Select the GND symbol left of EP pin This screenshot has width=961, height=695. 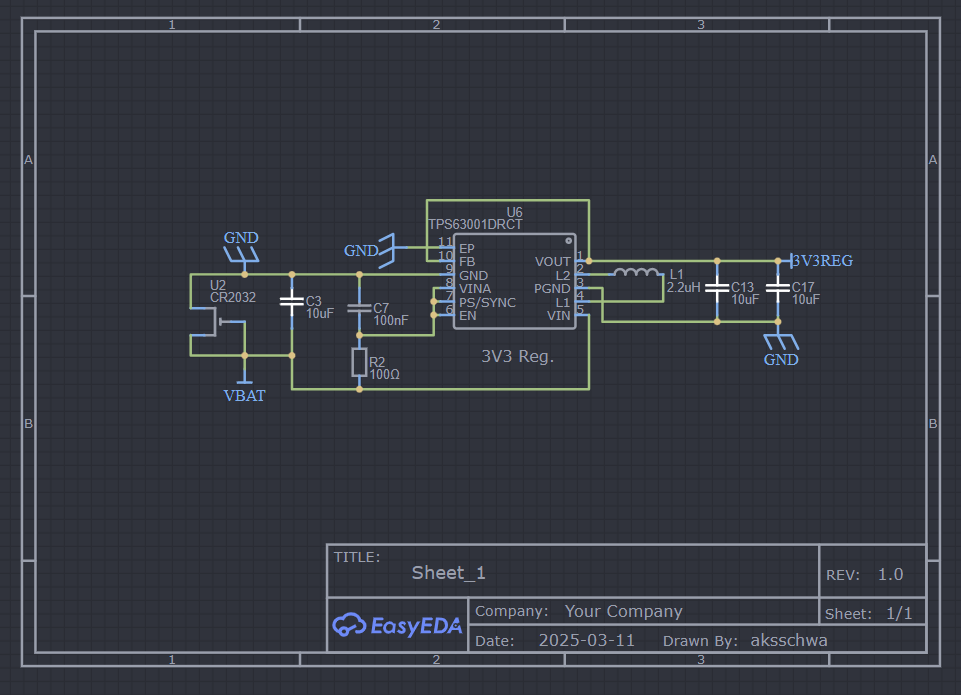point(370,251)
